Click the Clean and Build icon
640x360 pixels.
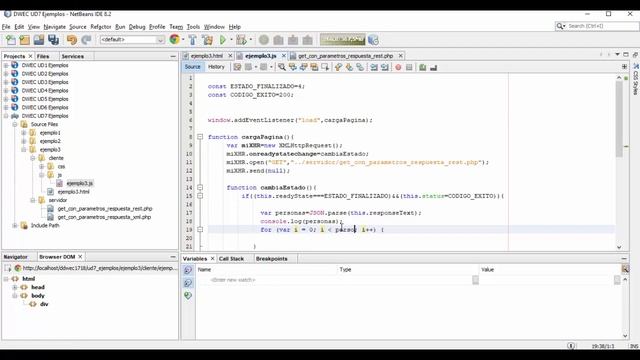[x=207, y=40]
